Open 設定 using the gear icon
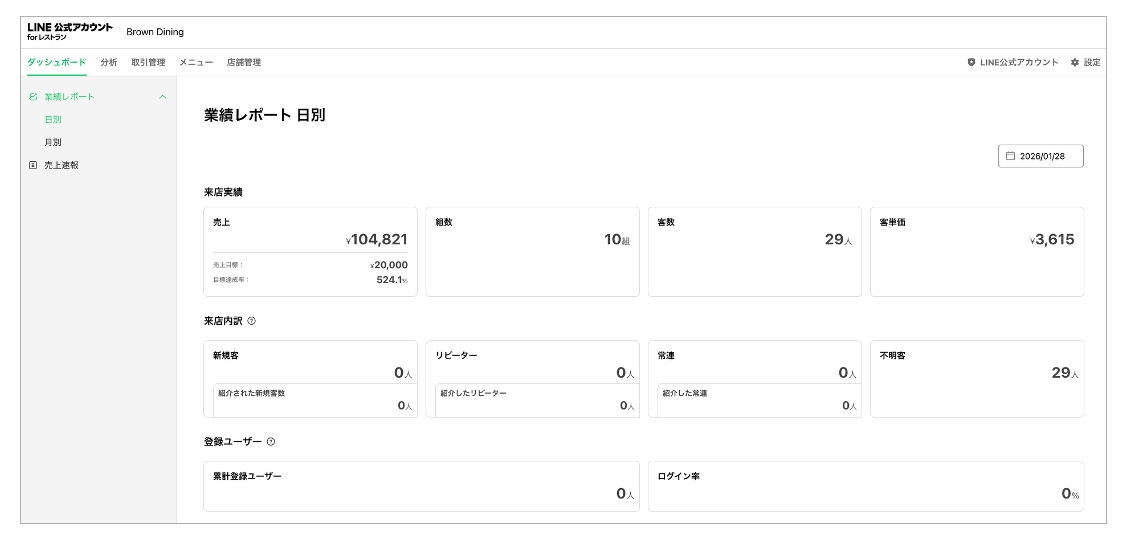Screen dimensions: 1127x547 pyautogui.click(x=1075, y=62)
